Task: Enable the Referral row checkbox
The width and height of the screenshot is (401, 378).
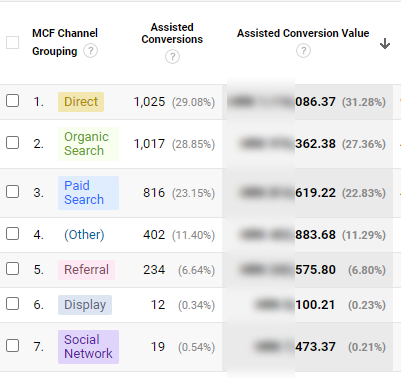Action: pos(13,269)
